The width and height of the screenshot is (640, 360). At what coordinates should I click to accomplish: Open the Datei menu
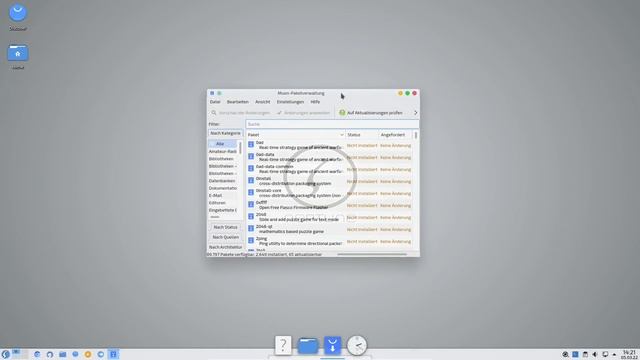[x=215, y=102]
